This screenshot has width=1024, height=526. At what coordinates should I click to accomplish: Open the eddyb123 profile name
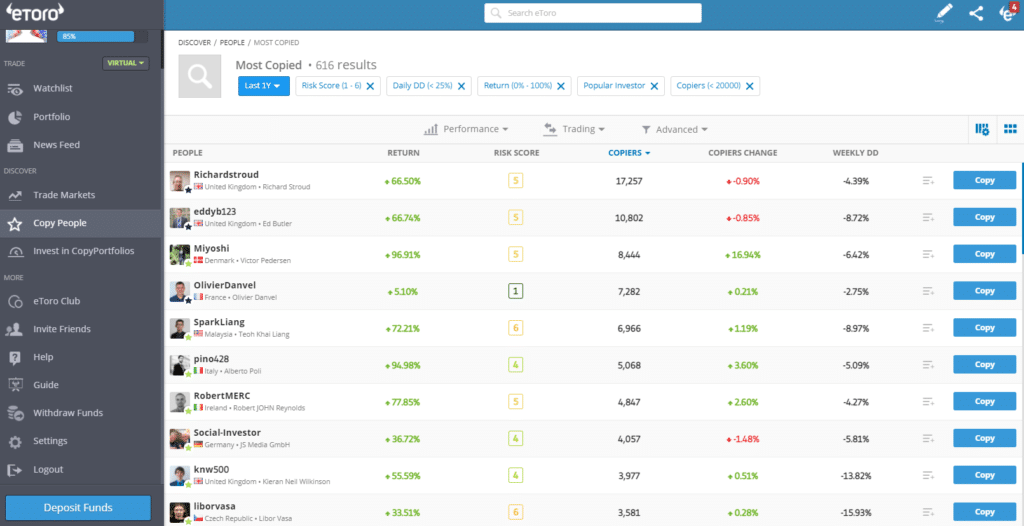click(x=215, y=212)
